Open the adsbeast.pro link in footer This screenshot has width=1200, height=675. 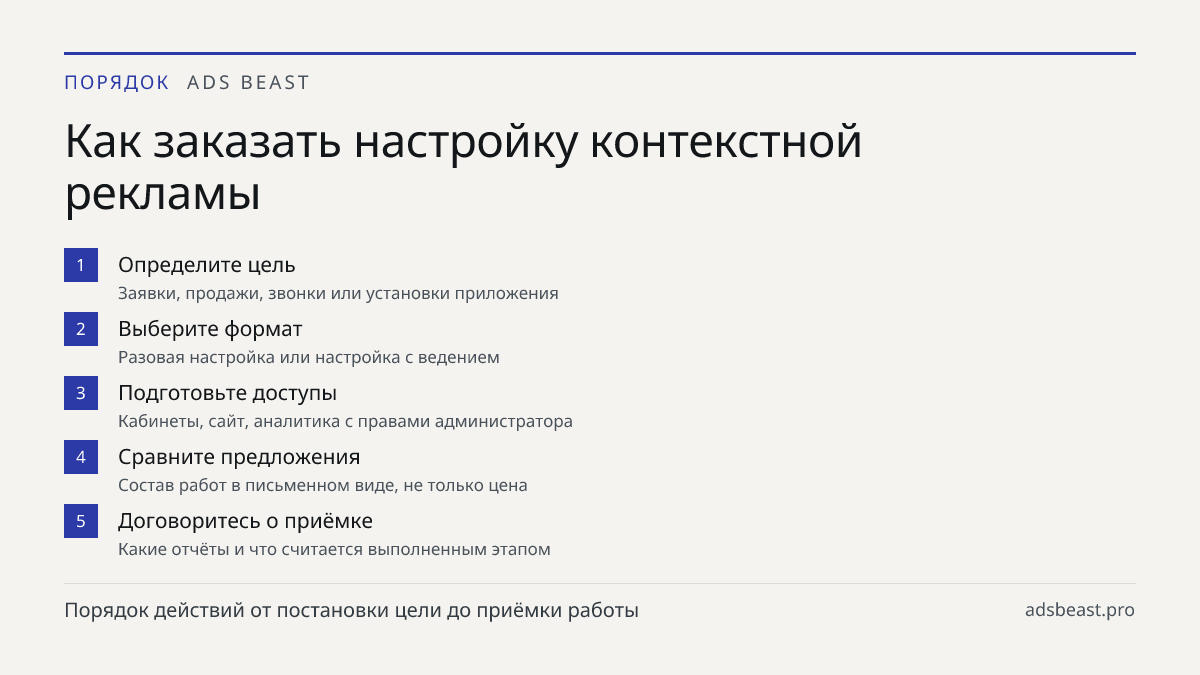pyautogui.click(x=1080, y=610)
